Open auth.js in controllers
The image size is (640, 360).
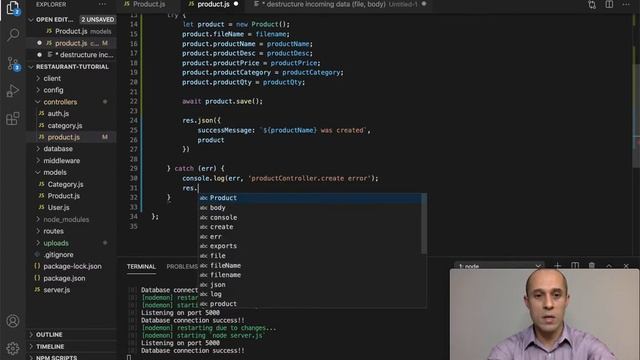click(x=58, y=114)
